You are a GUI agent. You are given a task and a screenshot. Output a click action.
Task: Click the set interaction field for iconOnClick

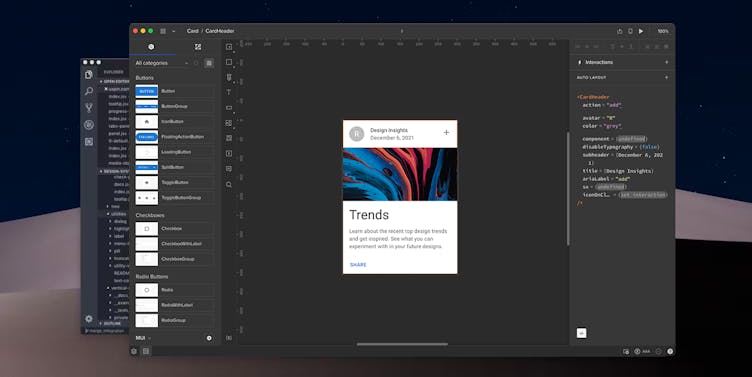point(643,195)
